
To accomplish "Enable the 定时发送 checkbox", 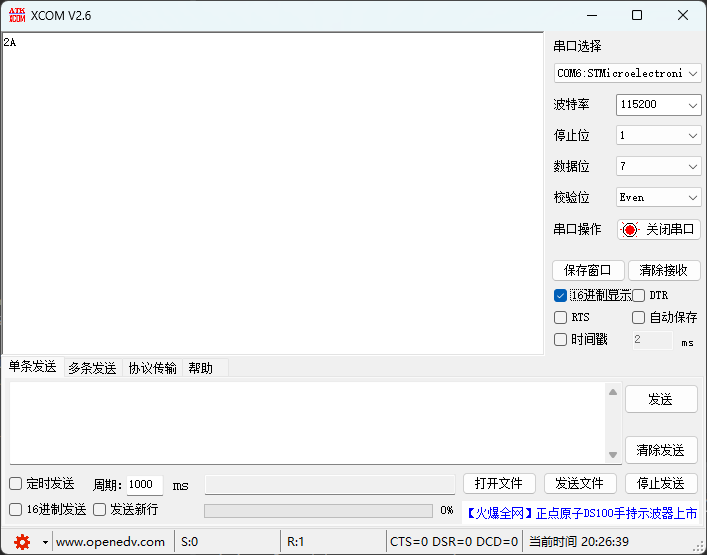I will [x=15, y=484].
